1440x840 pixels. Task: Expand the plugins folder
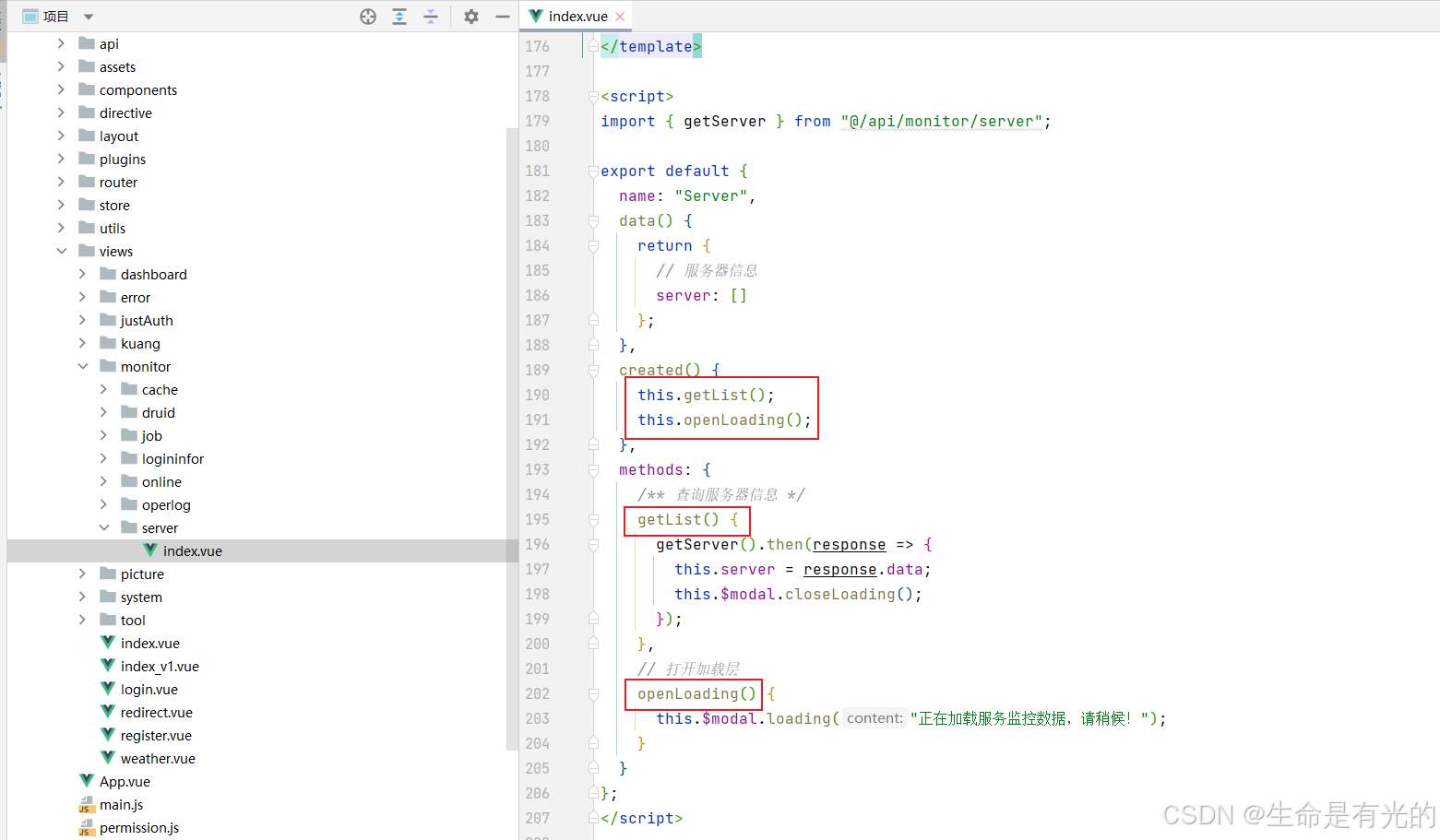click(x=61, y=159)
